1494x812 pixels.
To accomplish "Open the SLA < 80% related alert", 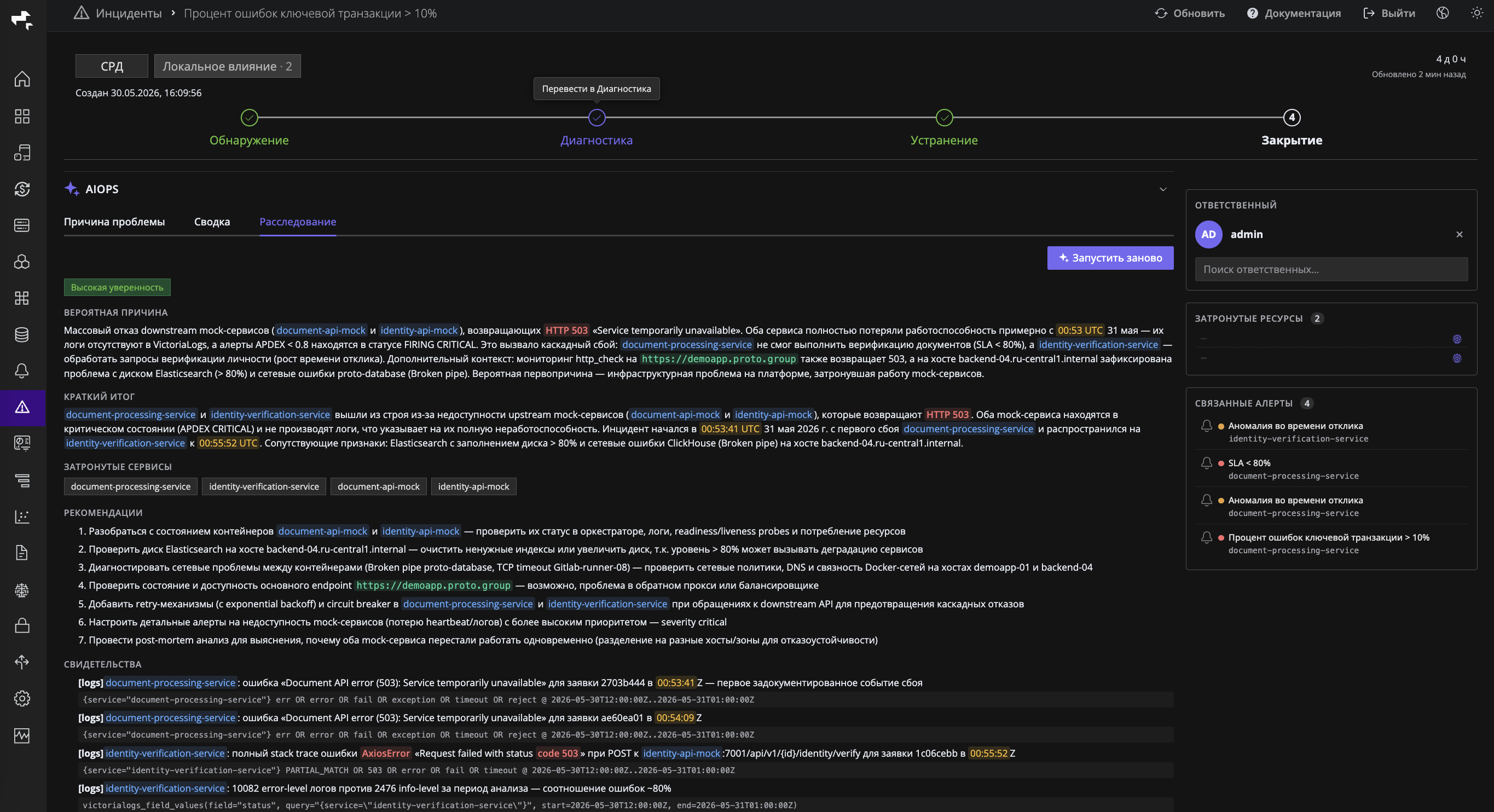I will [1331, 468].
